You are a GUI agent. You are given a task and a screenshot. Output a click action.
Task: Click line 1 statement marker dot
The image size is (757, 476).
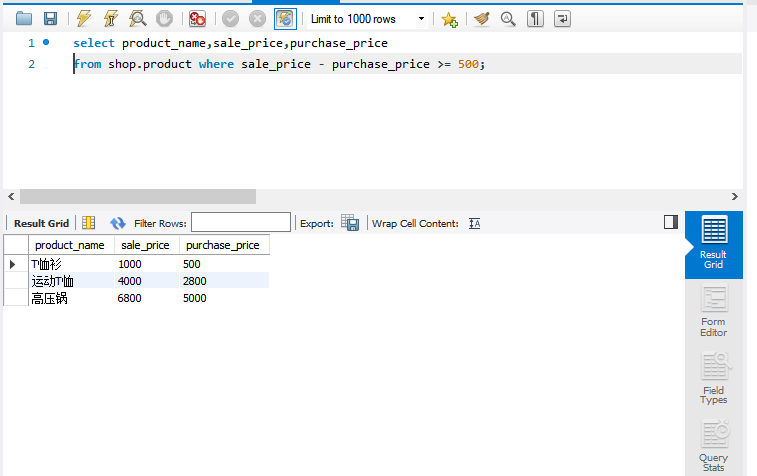(x=46, y=42)
